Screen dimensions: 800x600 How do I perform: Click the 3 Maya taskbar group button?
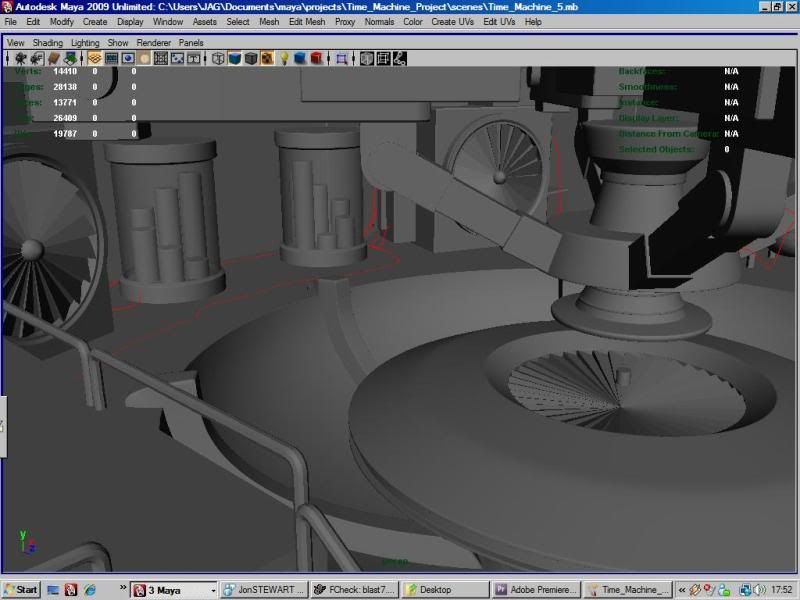click(x=174, y=590)
